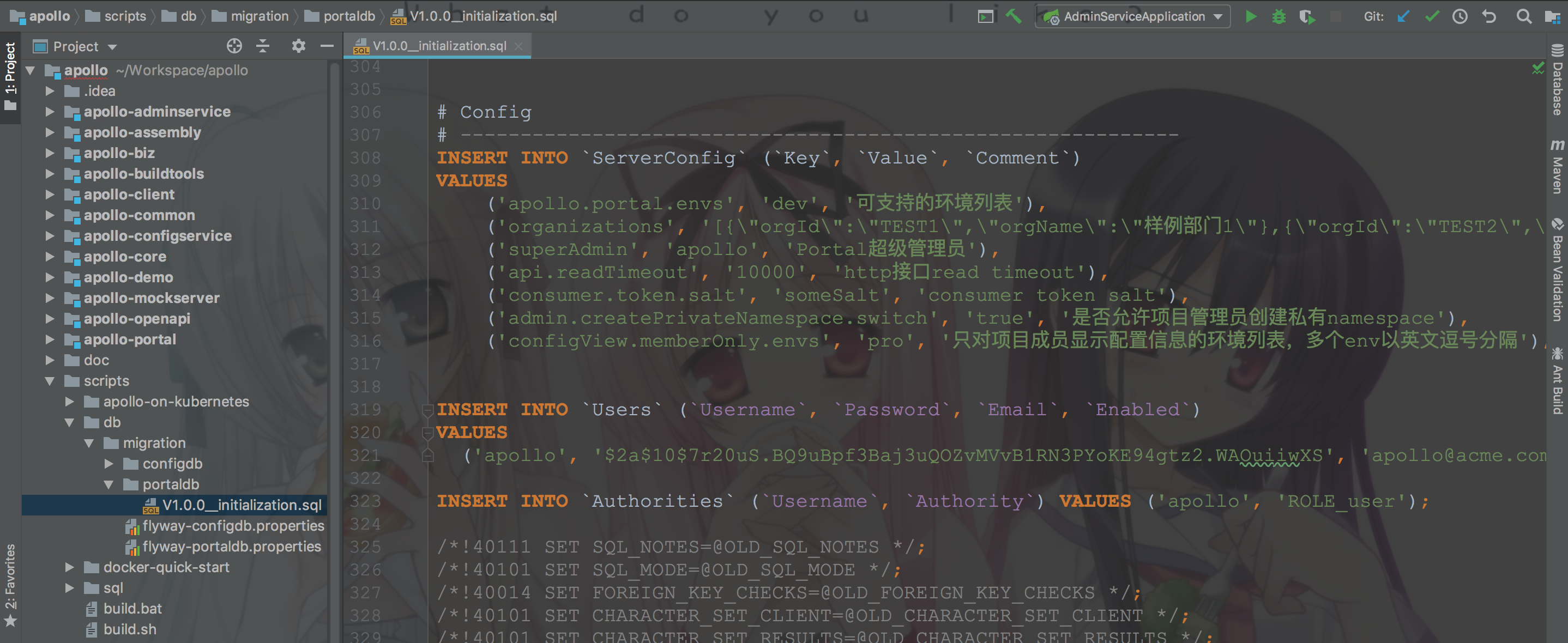Click the stop process square icon
1568x643 pixels.
pos(1336,16)
